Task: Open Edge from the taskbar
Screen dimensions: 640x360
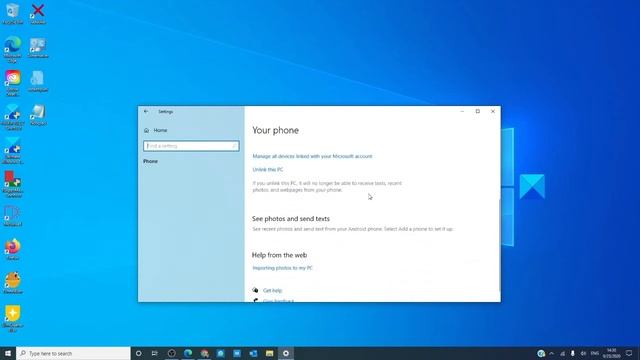Action: point(188,353)
